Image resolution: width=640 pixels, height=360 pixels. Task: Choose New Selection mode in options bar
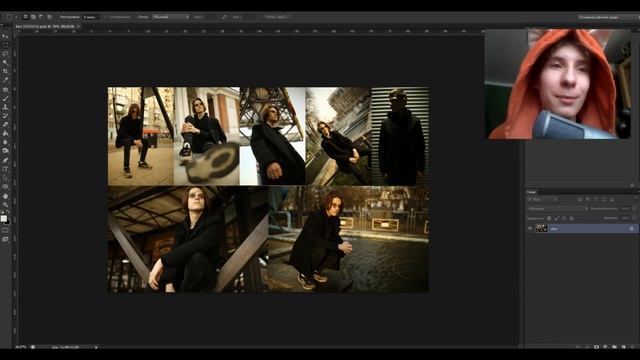click(25, 17)
